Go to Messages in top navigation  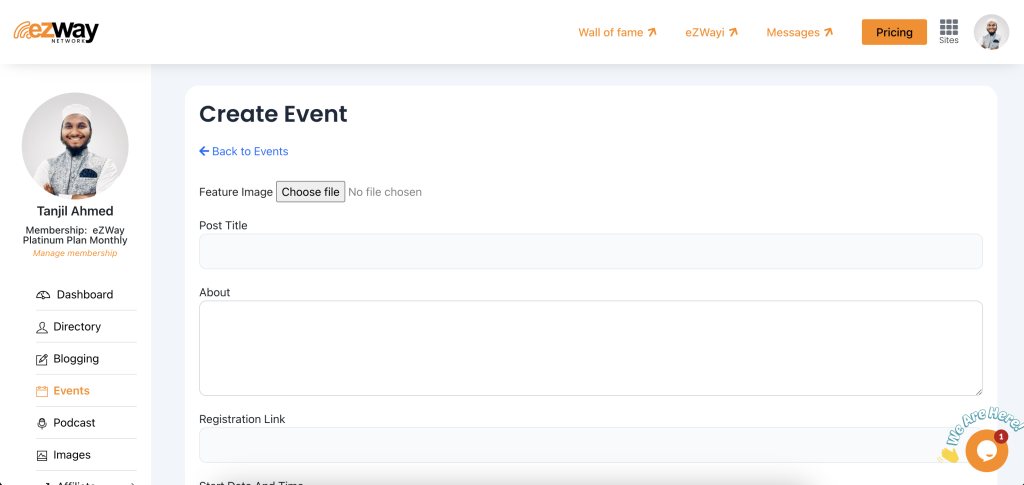(799, 32)
